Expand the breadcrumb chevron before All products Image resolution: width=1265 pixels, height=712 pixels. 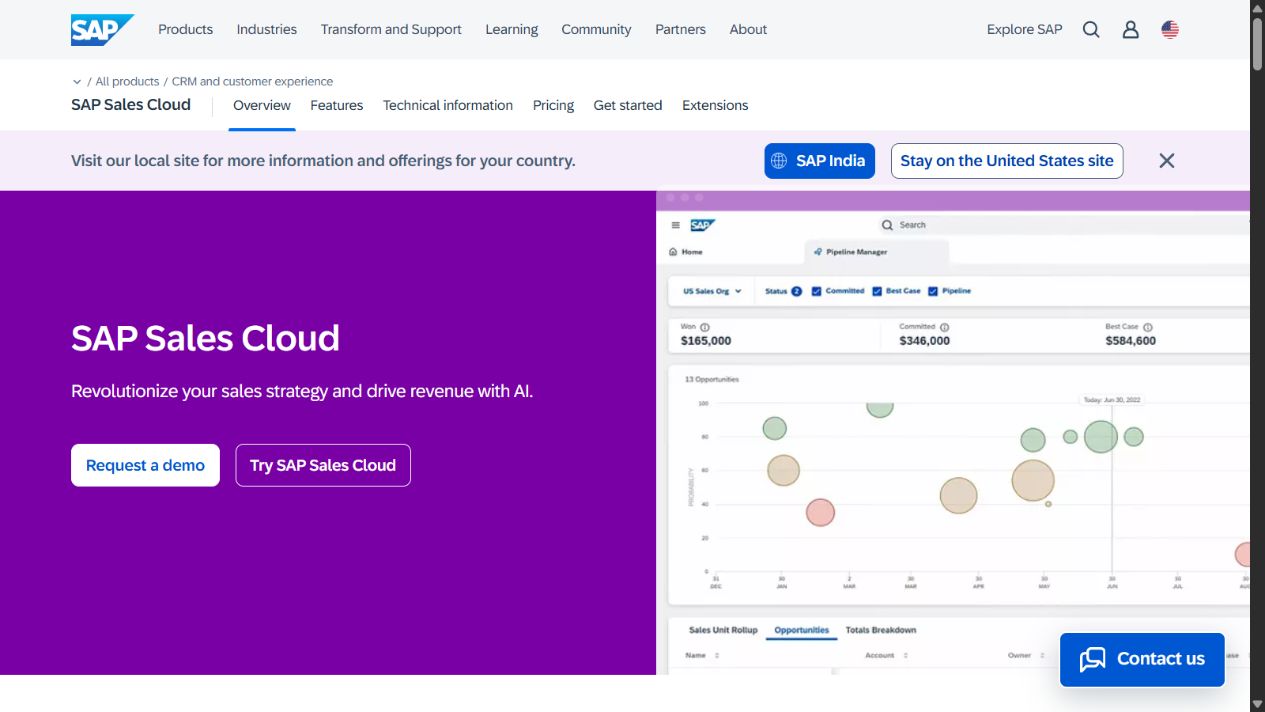pyautogui.click(x=77, y=82)
